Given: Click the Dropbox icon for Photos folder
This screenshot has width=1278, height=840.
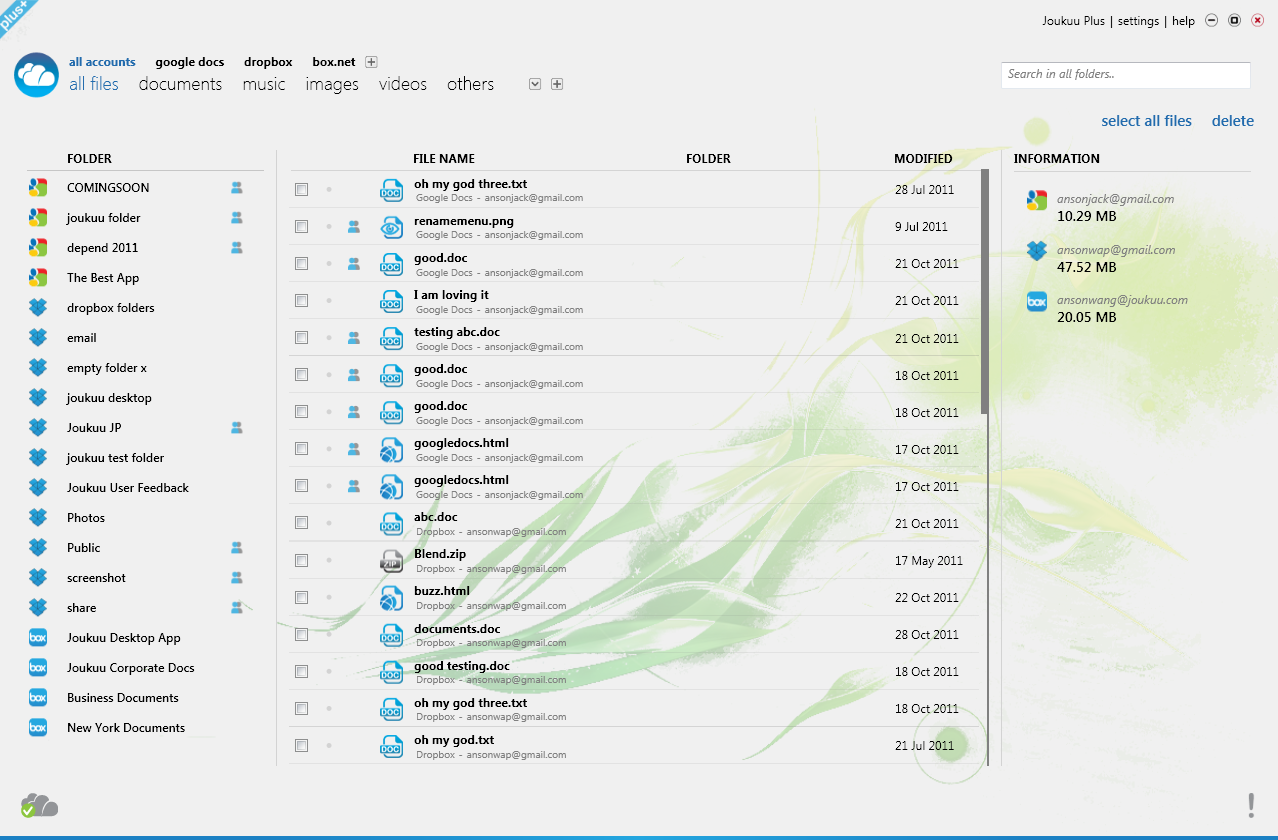Looking at the screenshot, I should (x=38, y=517).
